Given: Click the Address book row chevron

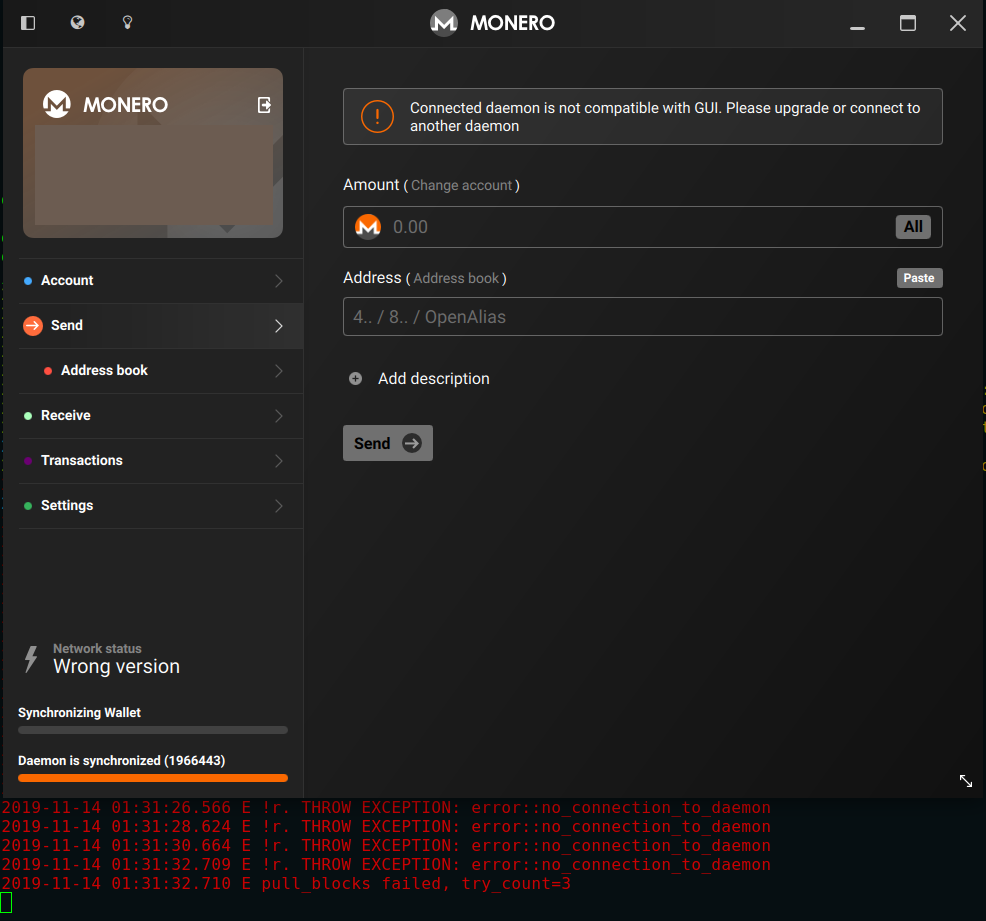Looking at the screenshot, I should (279, 371).
